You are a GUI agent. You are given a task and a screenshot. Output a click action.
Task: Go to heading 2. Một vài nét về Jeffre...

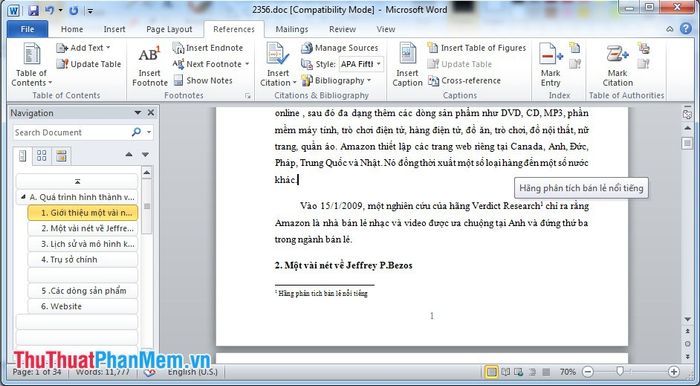click(x=83, y=228)
